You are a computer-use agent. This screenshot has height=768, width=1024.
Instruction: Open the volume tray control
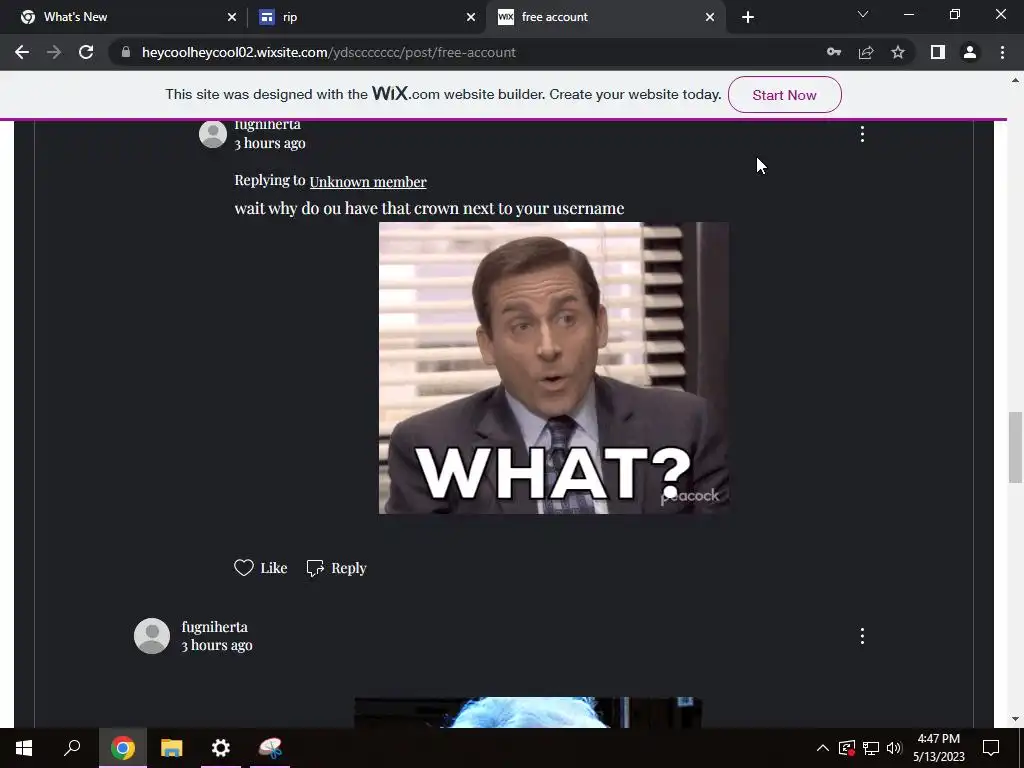pyautogui.click(x=895, y=748)
